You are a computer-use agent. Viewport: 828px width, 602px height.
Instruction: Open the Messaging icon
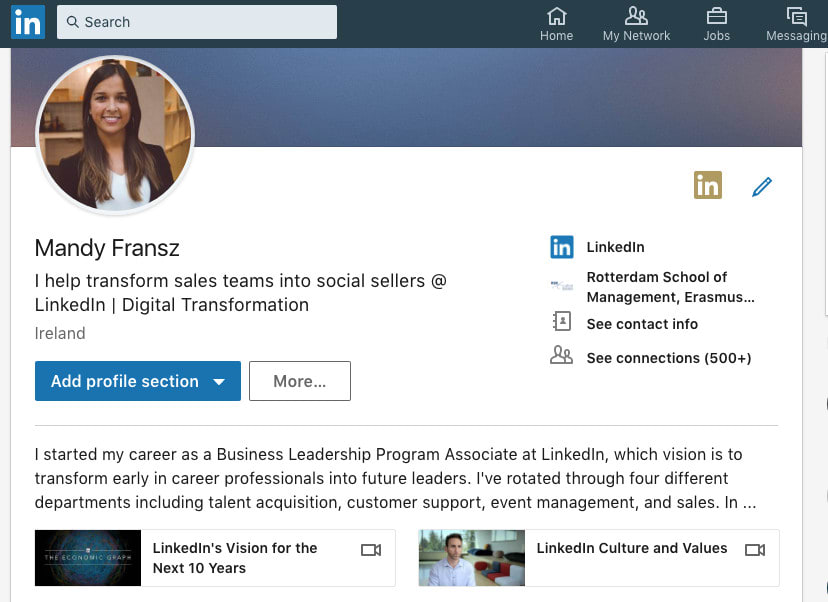(796, 17)
